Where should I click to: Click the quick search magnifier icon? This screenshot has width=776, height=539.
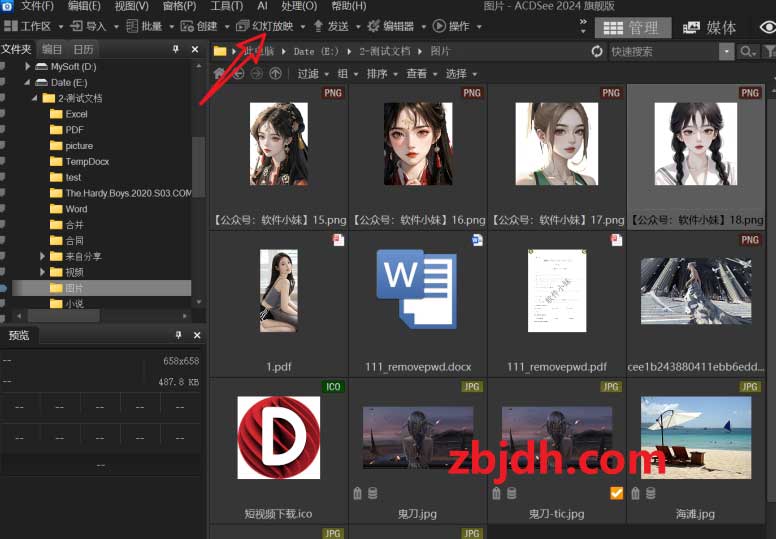746,51
